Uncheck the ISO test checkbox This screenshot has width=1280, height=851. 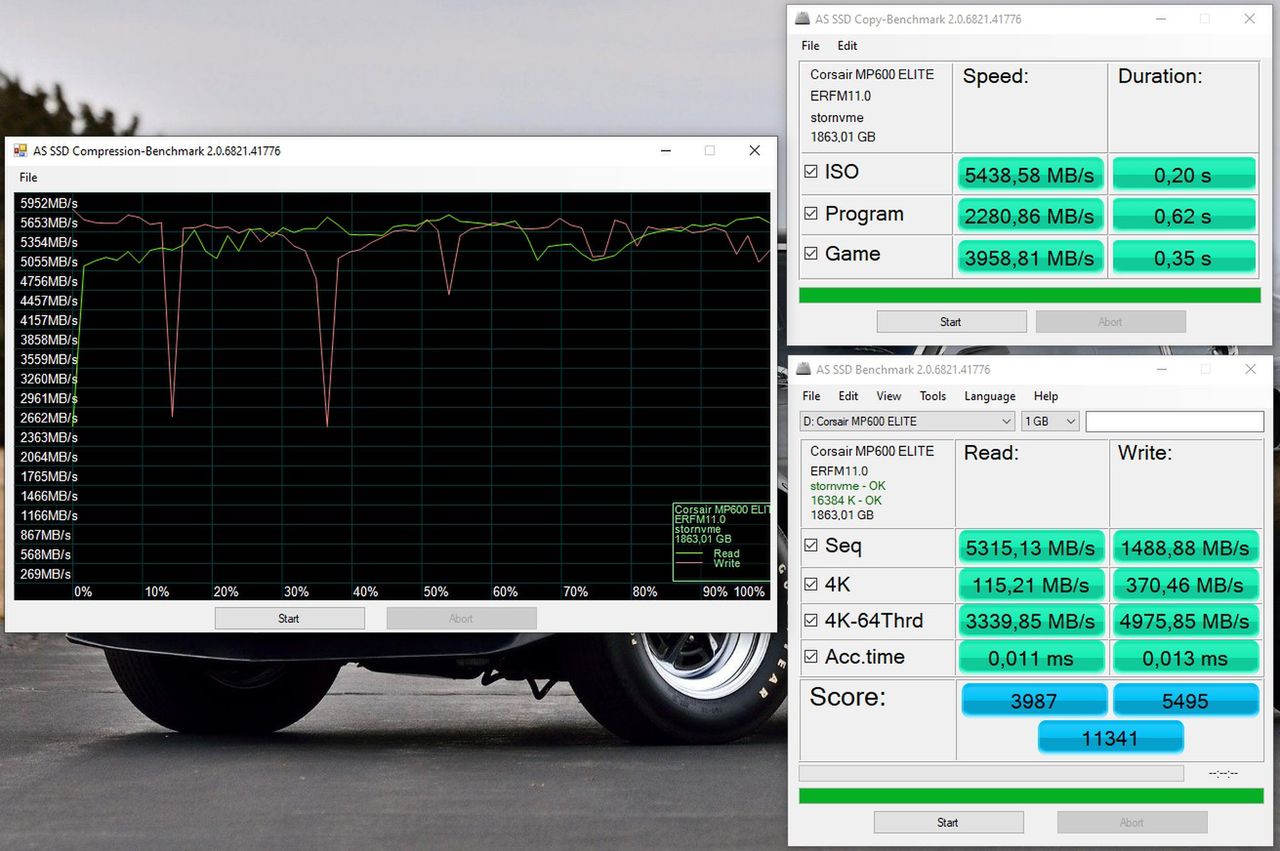[x=811, y=172]
